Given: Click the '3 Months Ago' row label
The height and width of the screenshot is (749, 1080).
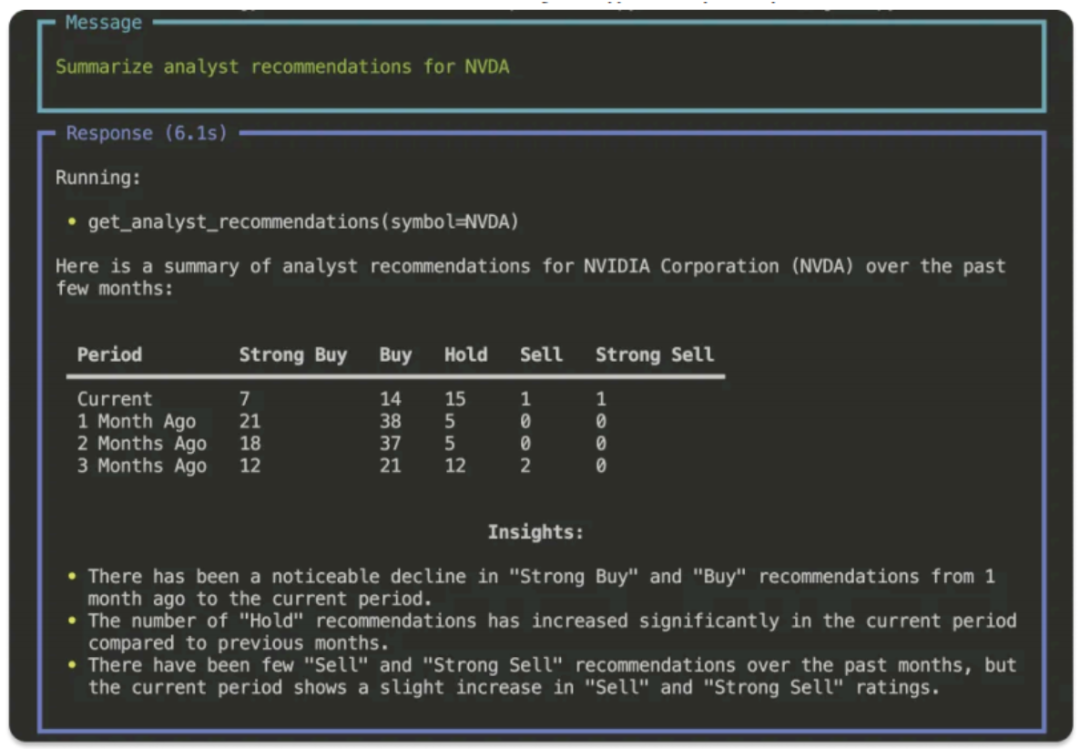Looking at the screenshot, I should 142,465.
